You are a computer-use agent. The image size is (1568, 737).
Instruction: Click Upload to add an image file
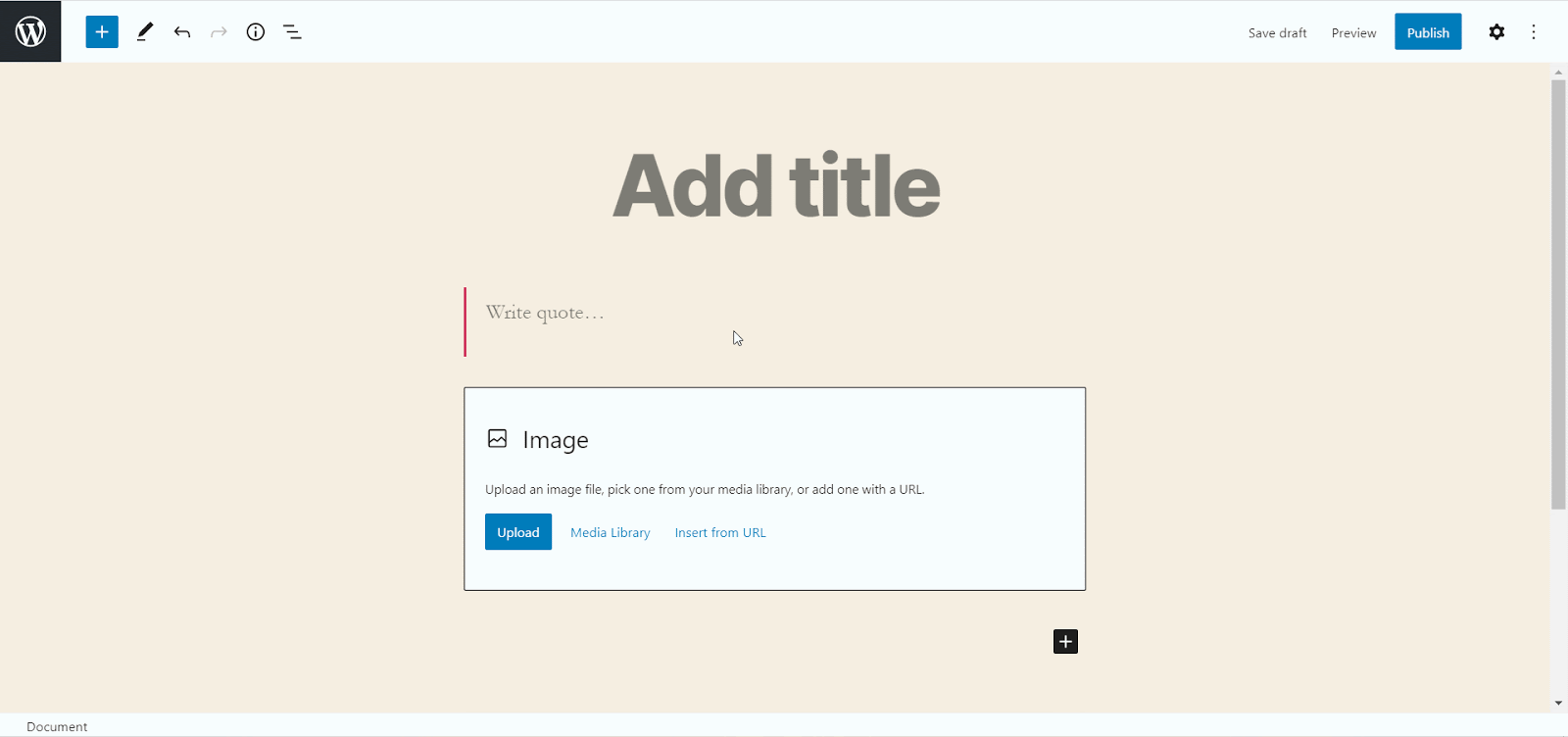(517, 531)
